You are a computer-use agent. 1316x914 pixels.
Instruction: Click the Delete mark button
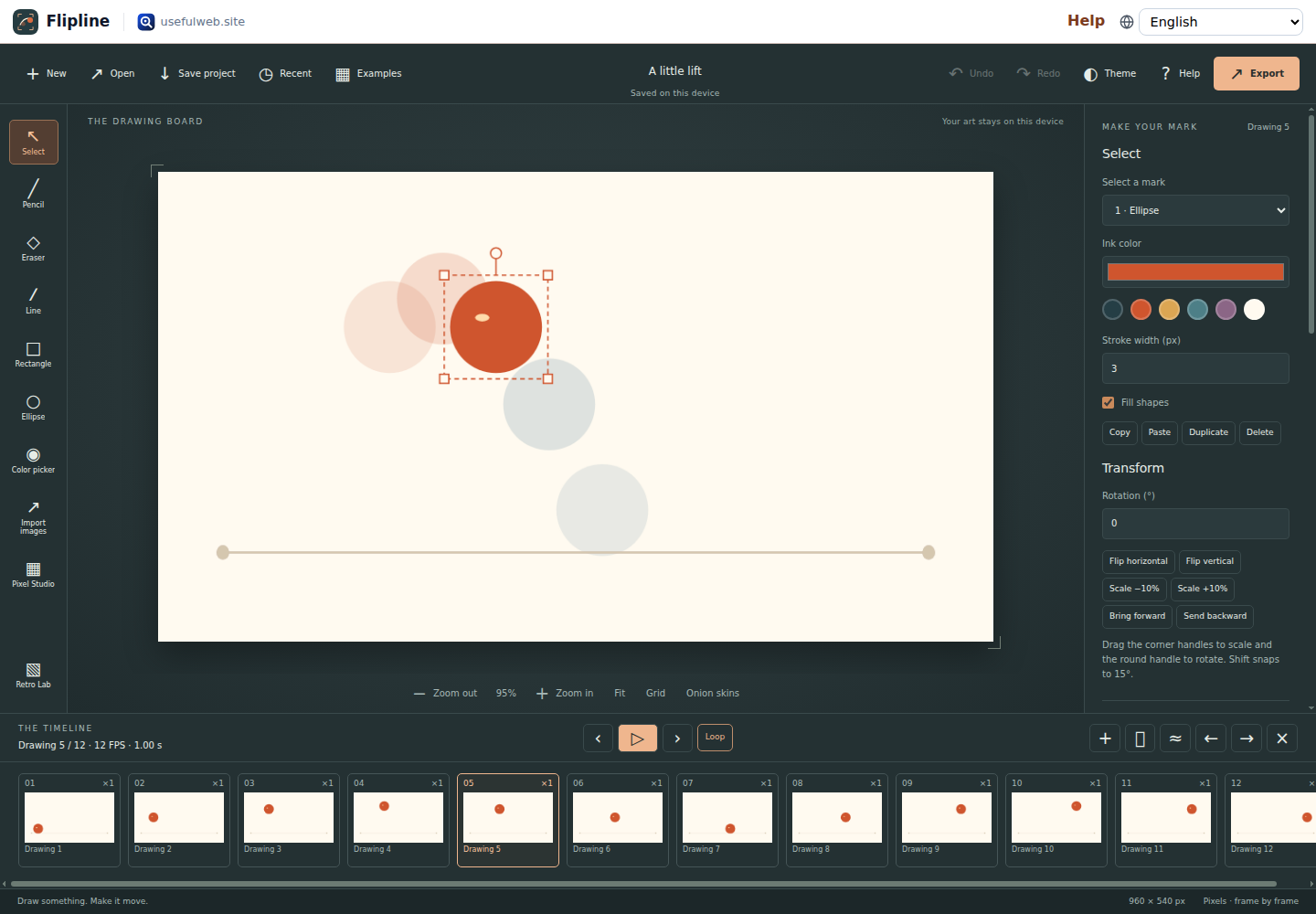click(x=1260, y=432)
